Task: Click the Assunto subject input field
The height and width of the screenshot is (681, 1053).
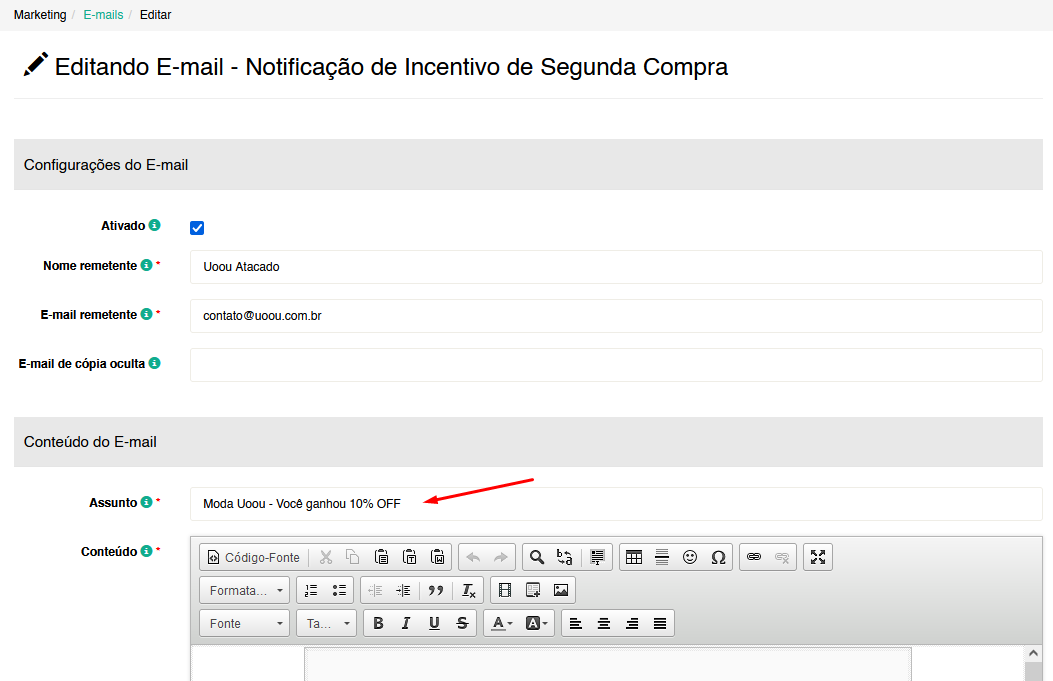Action: pos(616,504)
